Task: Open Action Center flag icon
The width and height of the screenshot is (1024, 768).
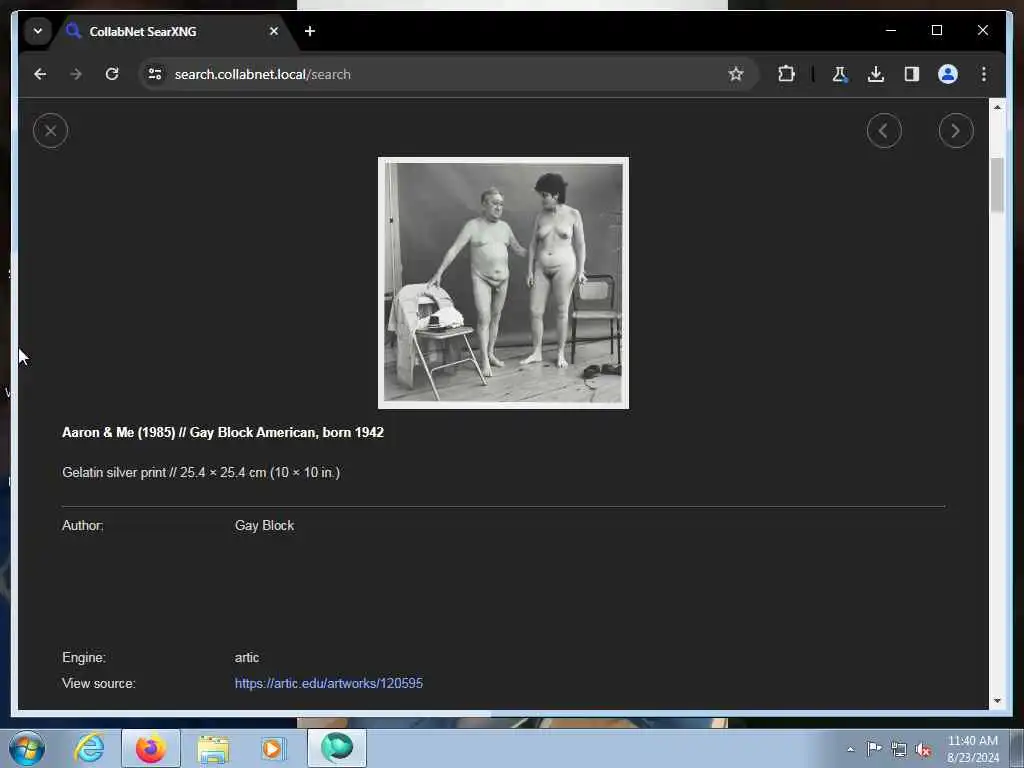Action: 874,749
